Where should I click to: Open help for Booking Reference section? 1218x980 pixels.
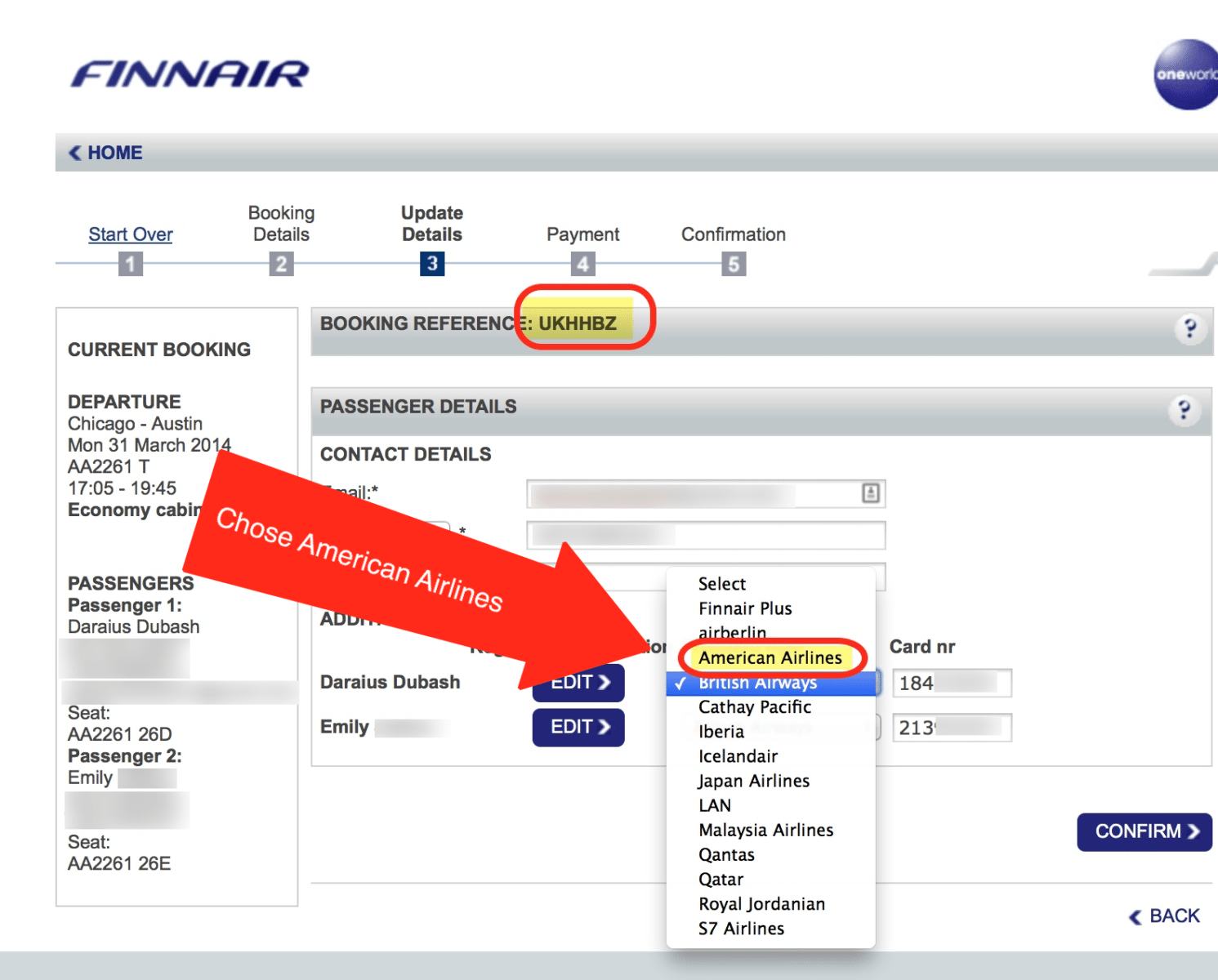(x=1189, y=329)
